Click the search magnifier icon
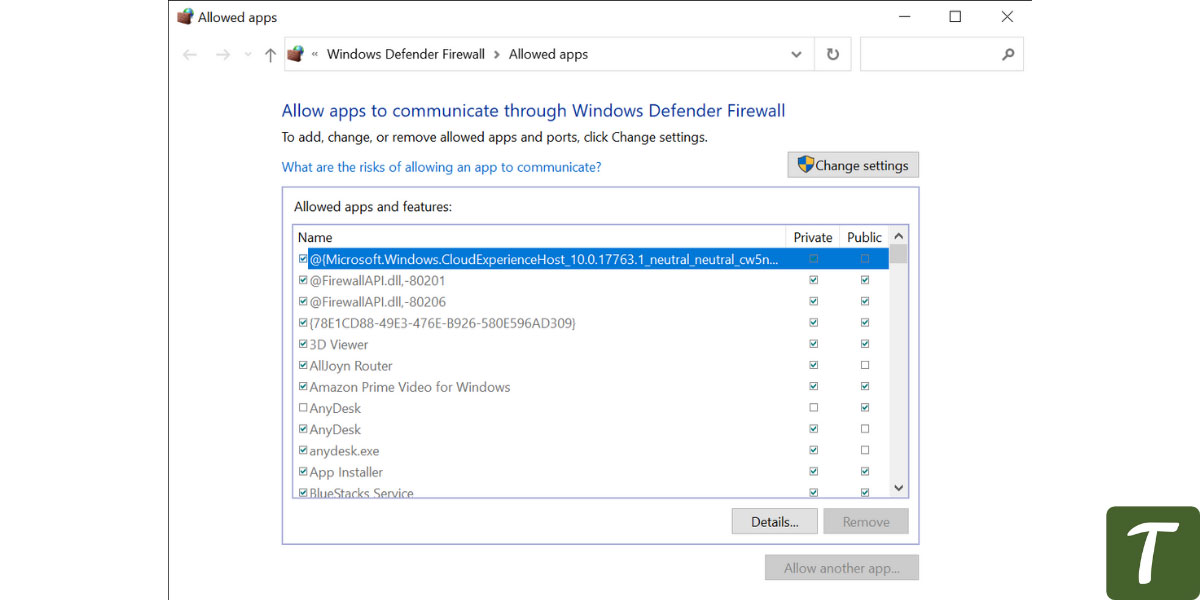This screenshot has height=600, width=1200. click(x=1008, y=55)
